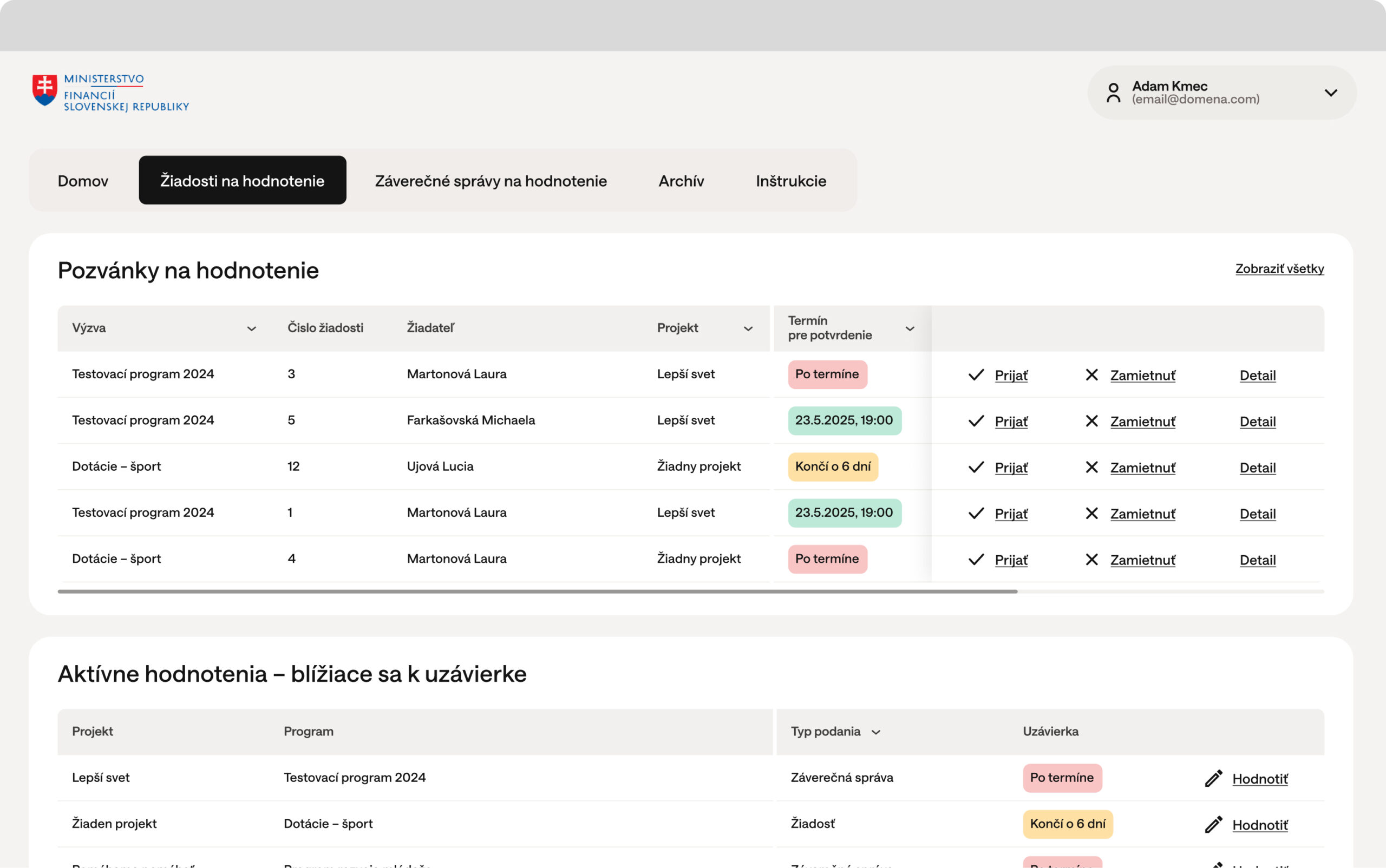Image resolution: width=1386 pixels, height=868 pixels.
Task: Click the Ministerstvo financií coat of arms logo
Action: (x=45, y=91)
